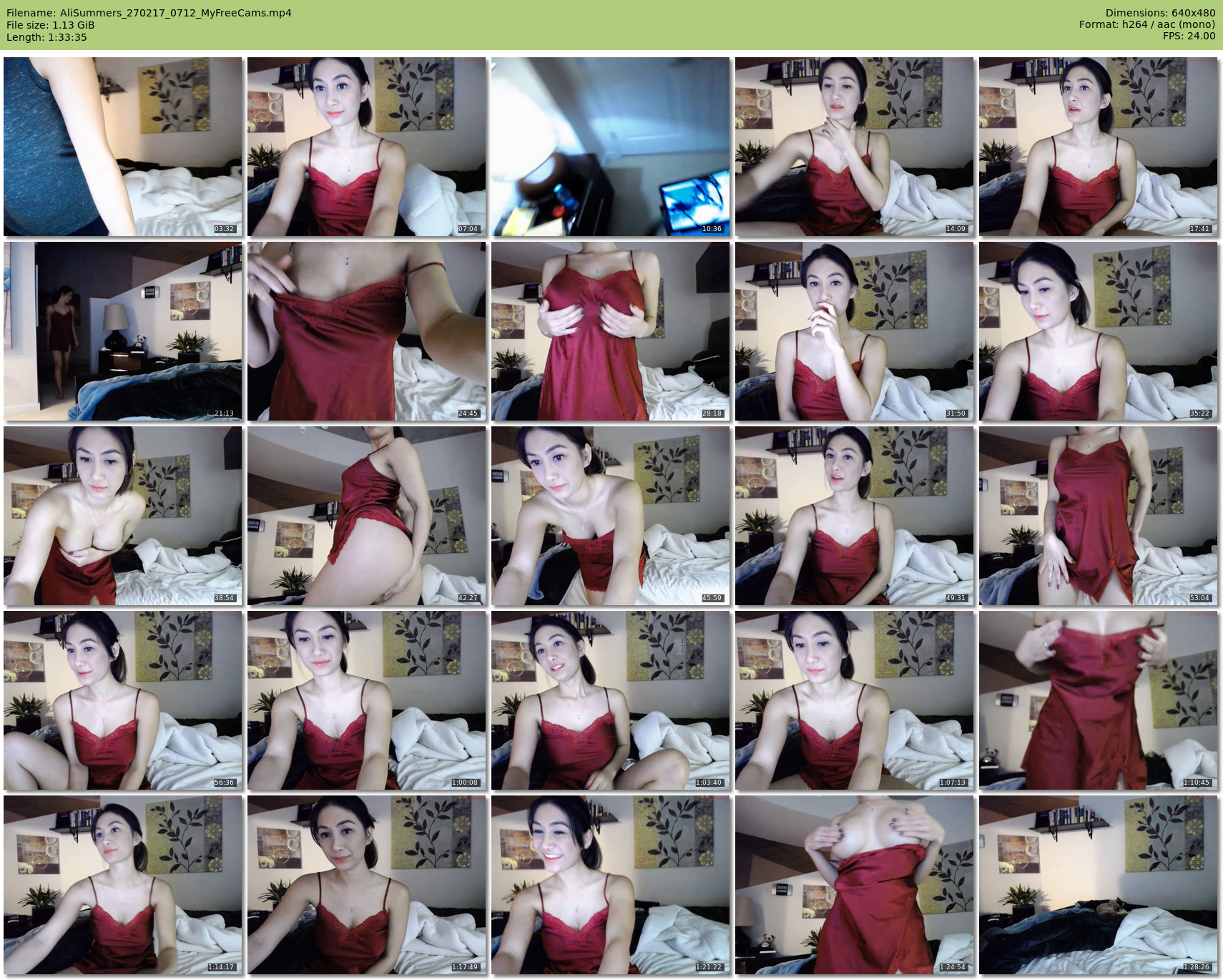Image resolution: width=1223 pixels, height=980 pixels.
Task: Click the thumbnail timestamped 1:21:22
Action: [610, 885]
